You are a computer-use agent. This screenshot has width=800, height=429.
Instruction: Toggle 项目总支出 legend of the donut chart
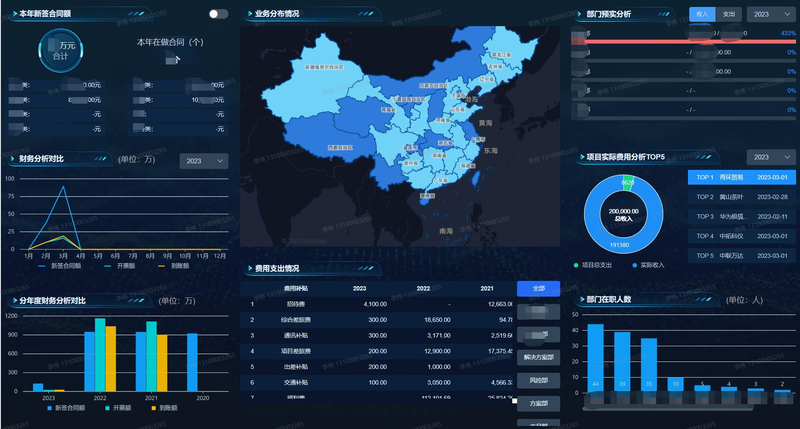593,265
